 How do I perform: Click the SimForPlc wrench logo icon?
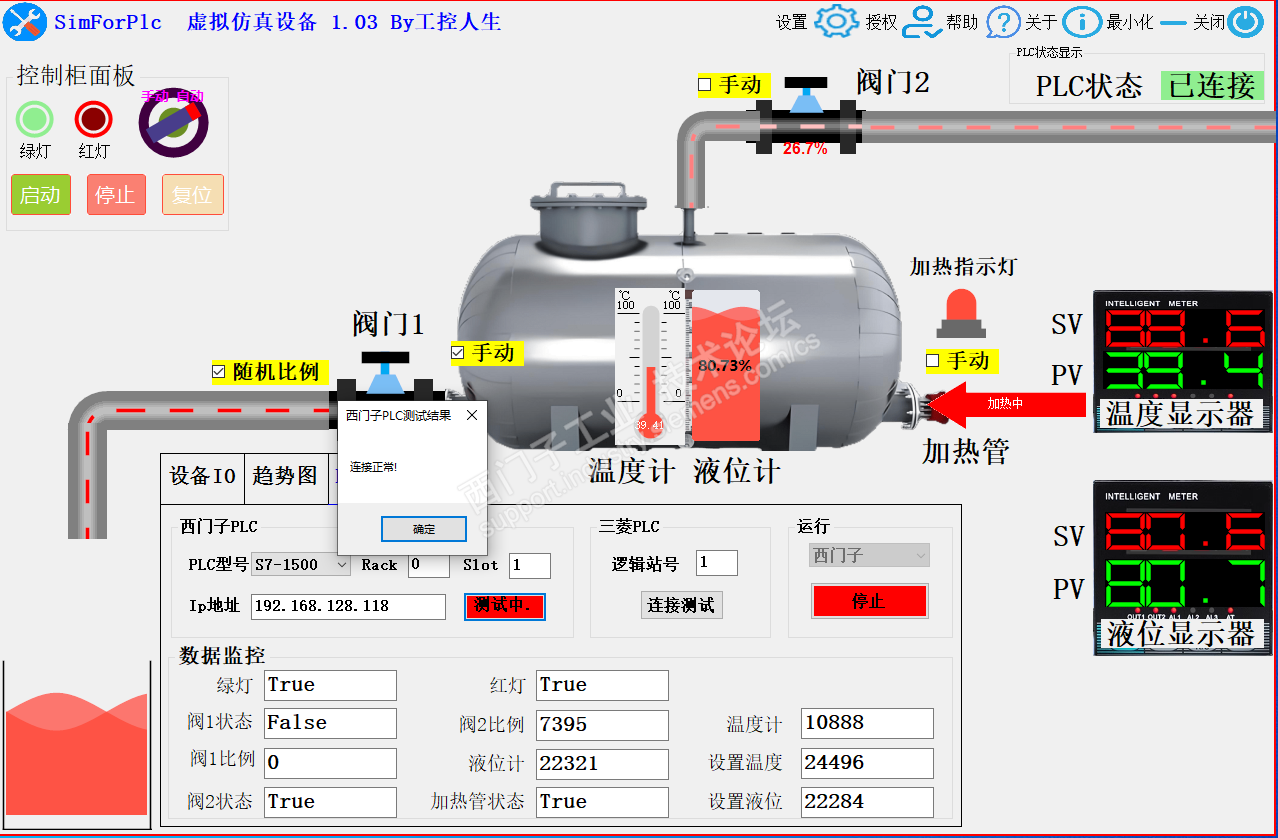pos(25,22)
